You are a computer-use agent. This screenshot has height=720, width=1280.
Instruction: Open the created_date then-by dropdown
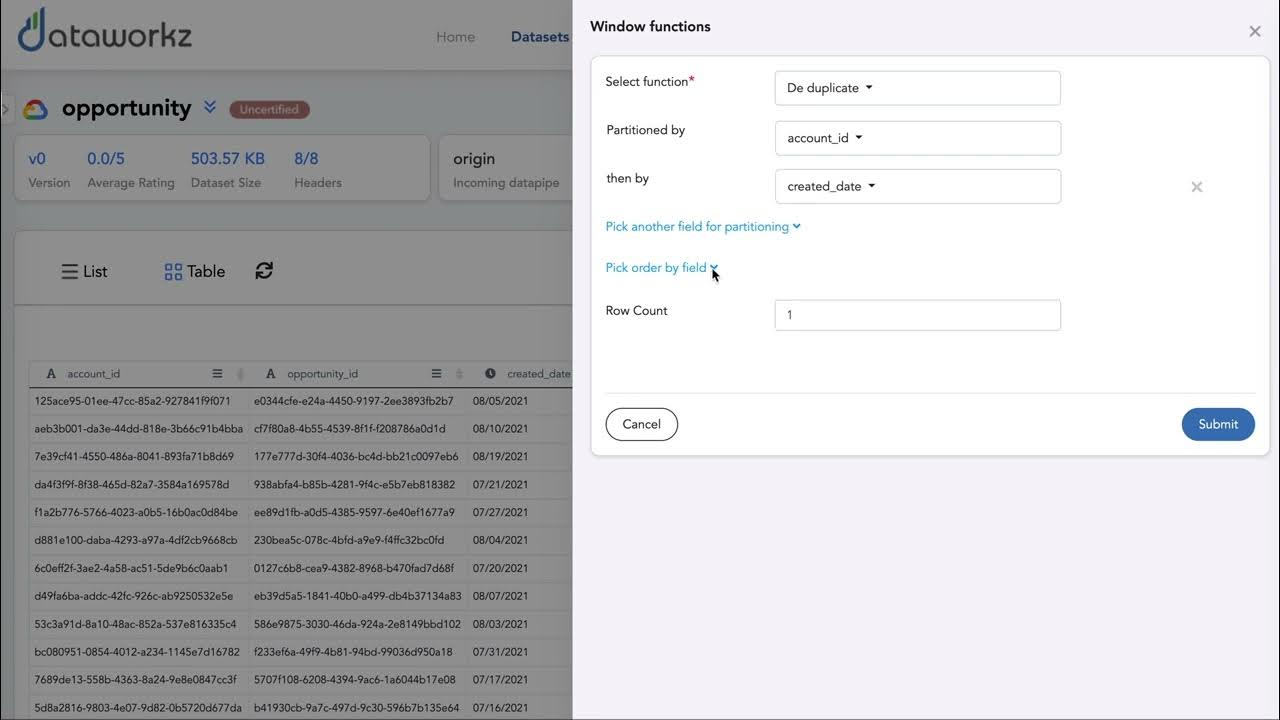pyautogui.click(x=917, y=186)
